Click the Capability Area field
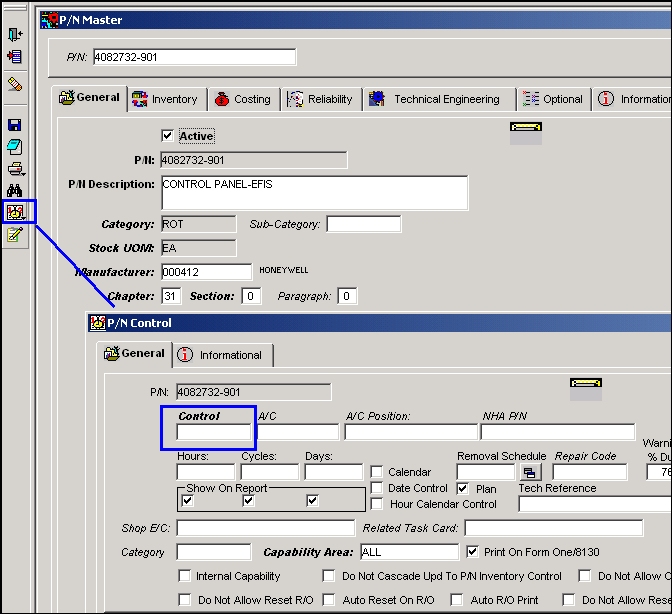 [409, 552]
